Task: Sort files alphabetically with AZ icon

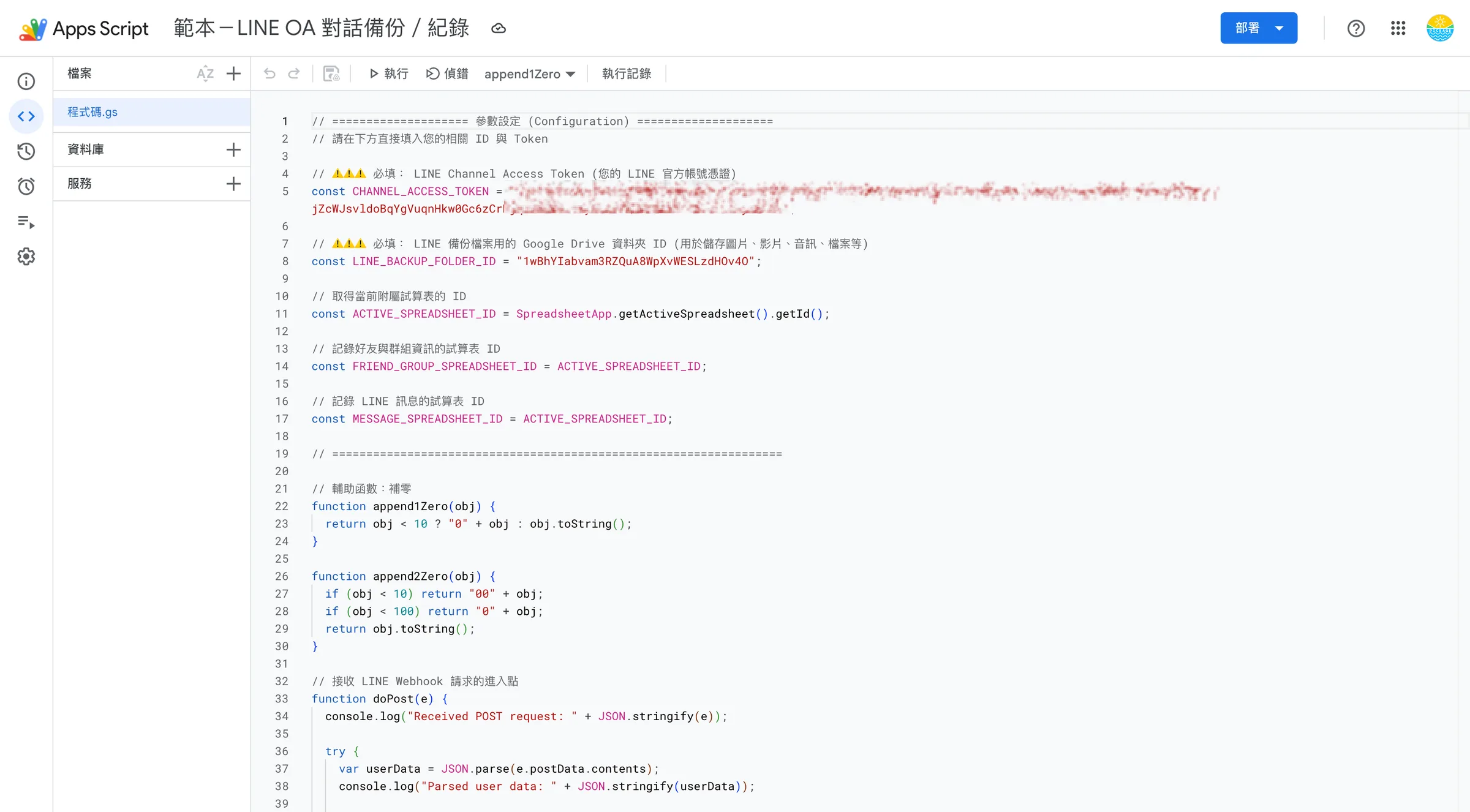Action: pyautogui.click(x=205, y=73)
